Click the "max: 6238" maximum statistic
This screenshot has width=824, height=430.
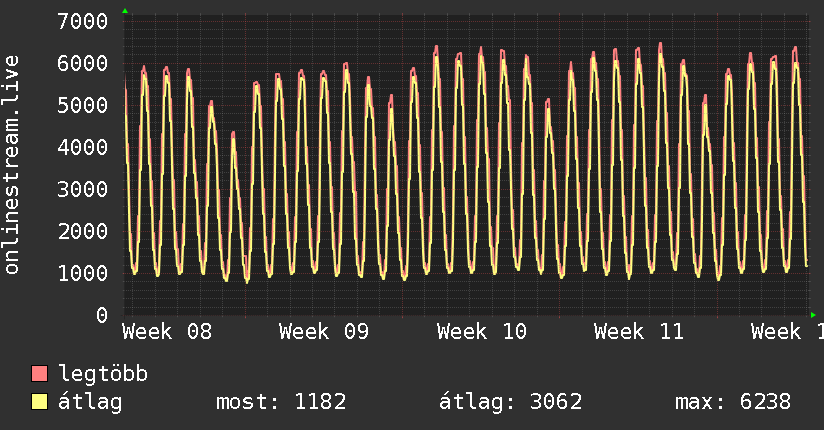point(733,403)
